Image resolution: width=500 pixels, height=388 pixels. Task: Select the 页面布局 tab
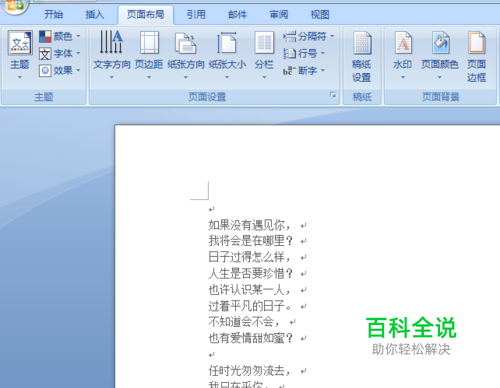pos(146,15)
